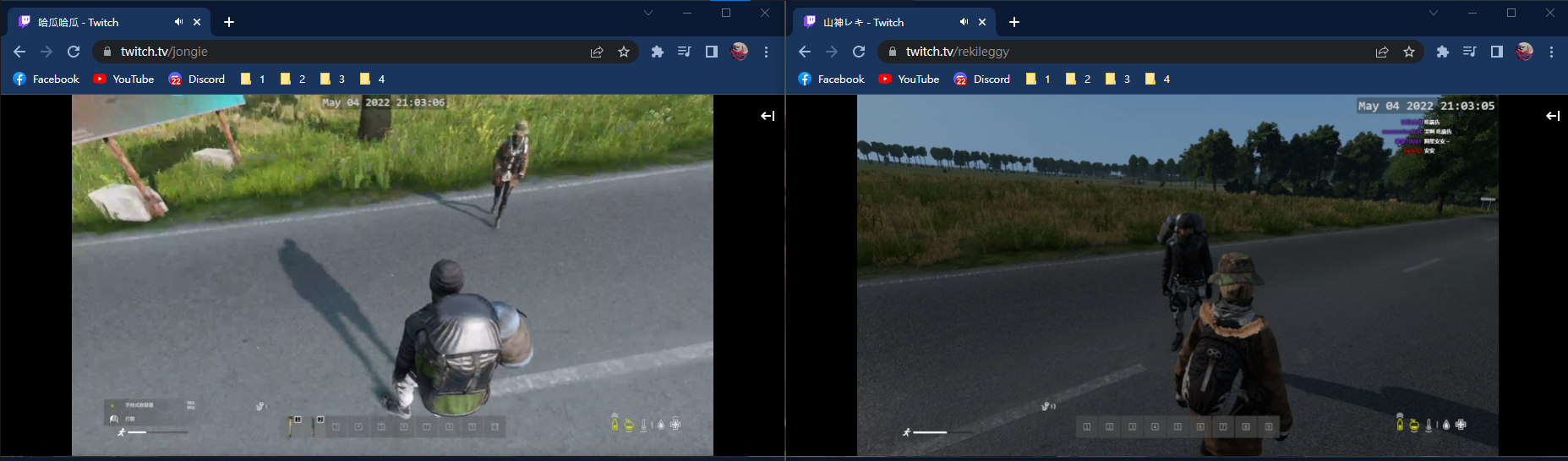This screenshot has width=1568, height=461.
Task: Toggle the side panel in the left window
Action: (712, 52)
